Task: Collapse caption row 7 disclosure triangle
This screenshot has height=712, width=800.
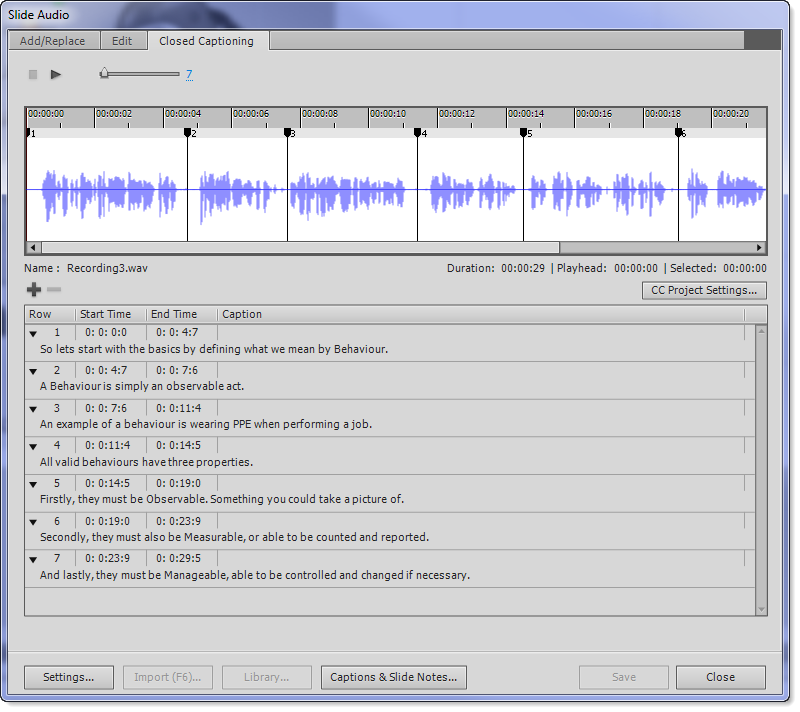Action: [x=33, y=558]
